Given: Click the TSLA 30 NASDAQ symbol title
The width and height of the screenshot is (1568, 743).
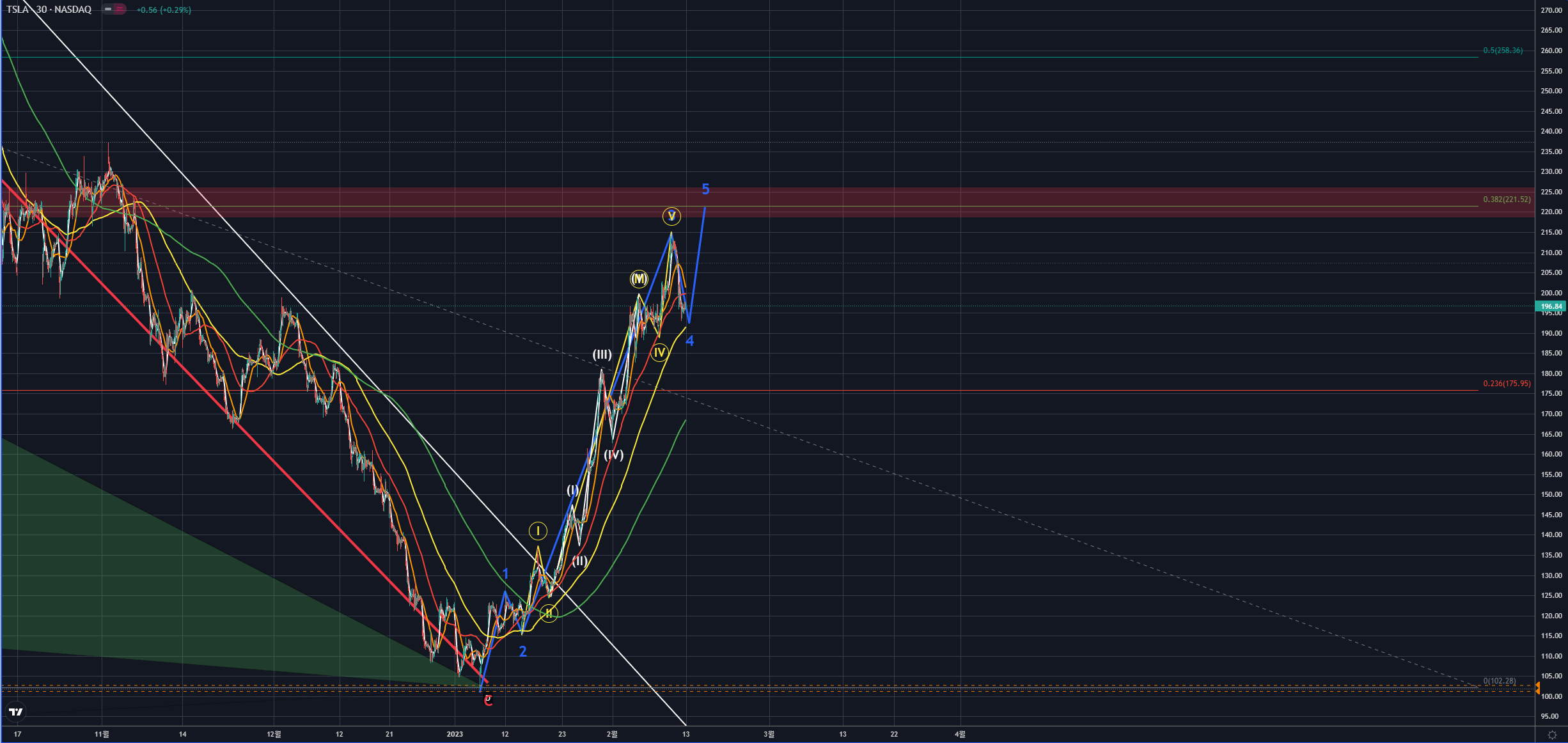Looking at the screenshot, I should (x=49, y=10).
